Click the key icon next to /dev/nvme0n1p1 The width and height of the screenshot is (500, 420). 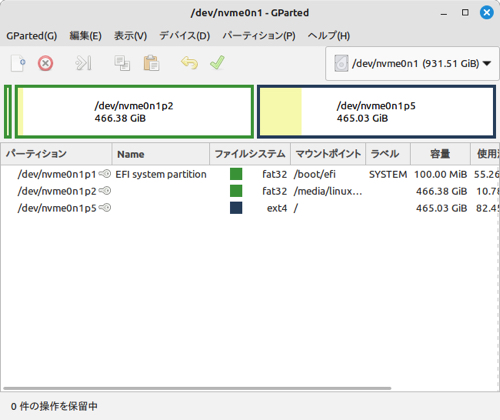(105, 174)
